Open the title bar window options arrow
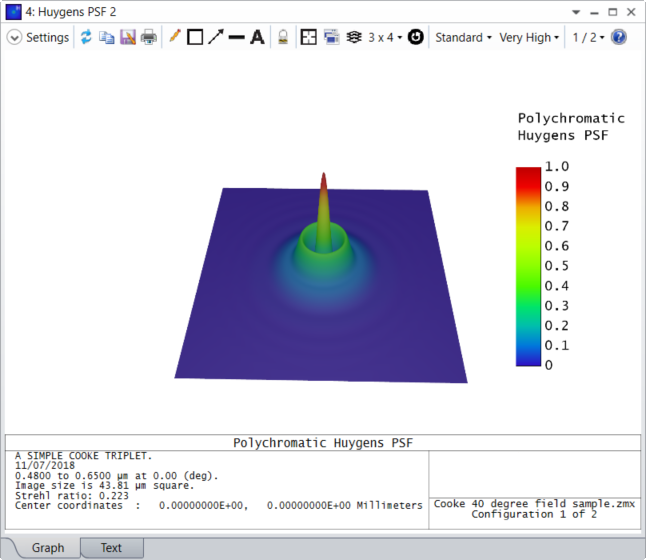Image resolution: width=646 pixels, height=560 pixels. (x=576, y=12)
